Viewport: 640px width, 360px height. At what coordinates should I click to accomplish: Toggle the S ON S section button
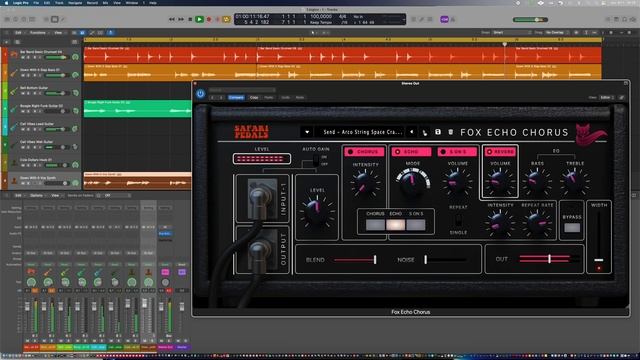click(457, 152)
